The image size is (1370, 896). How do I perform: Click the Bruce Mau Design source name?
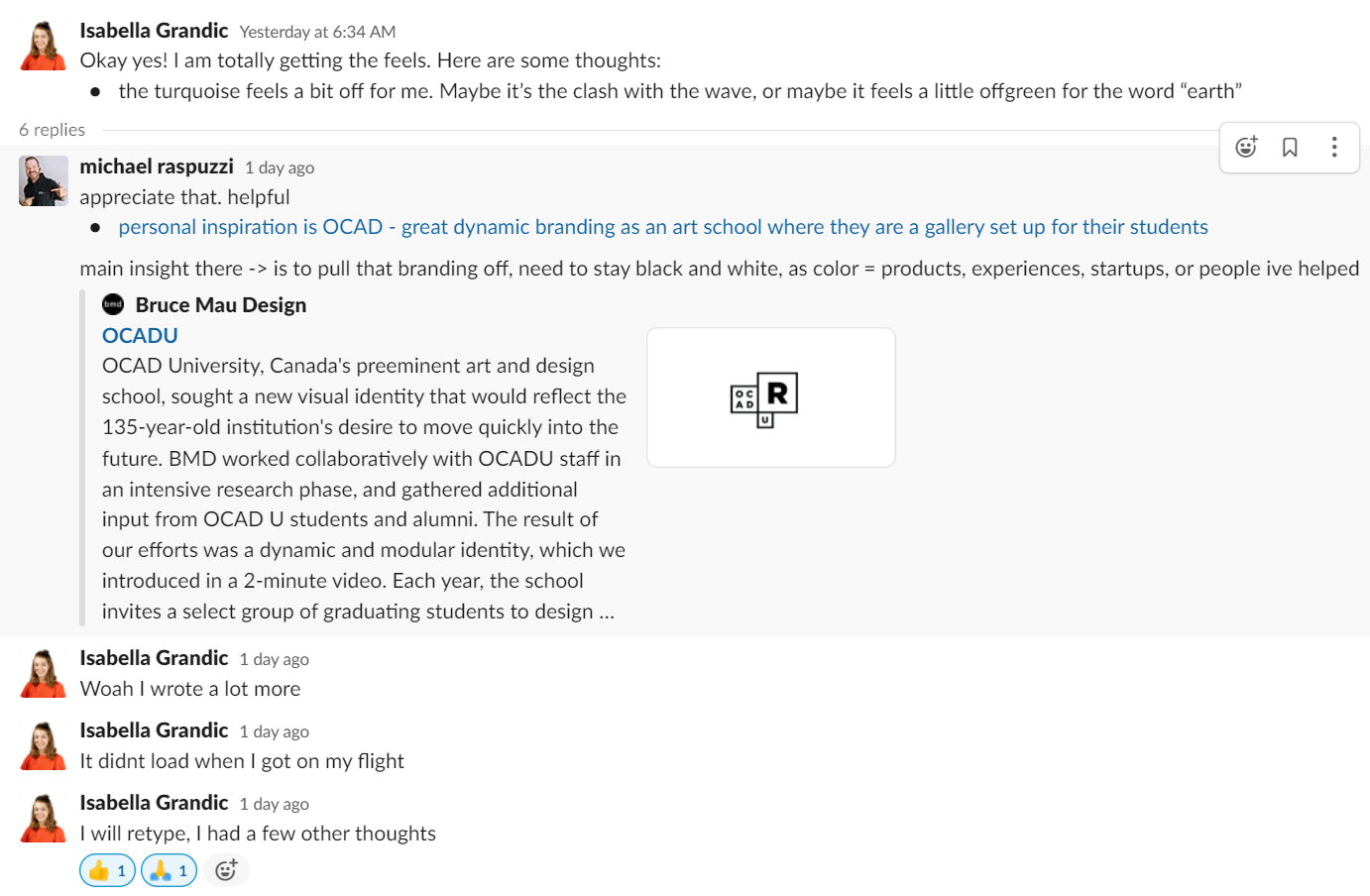click(x=221, y=304)
